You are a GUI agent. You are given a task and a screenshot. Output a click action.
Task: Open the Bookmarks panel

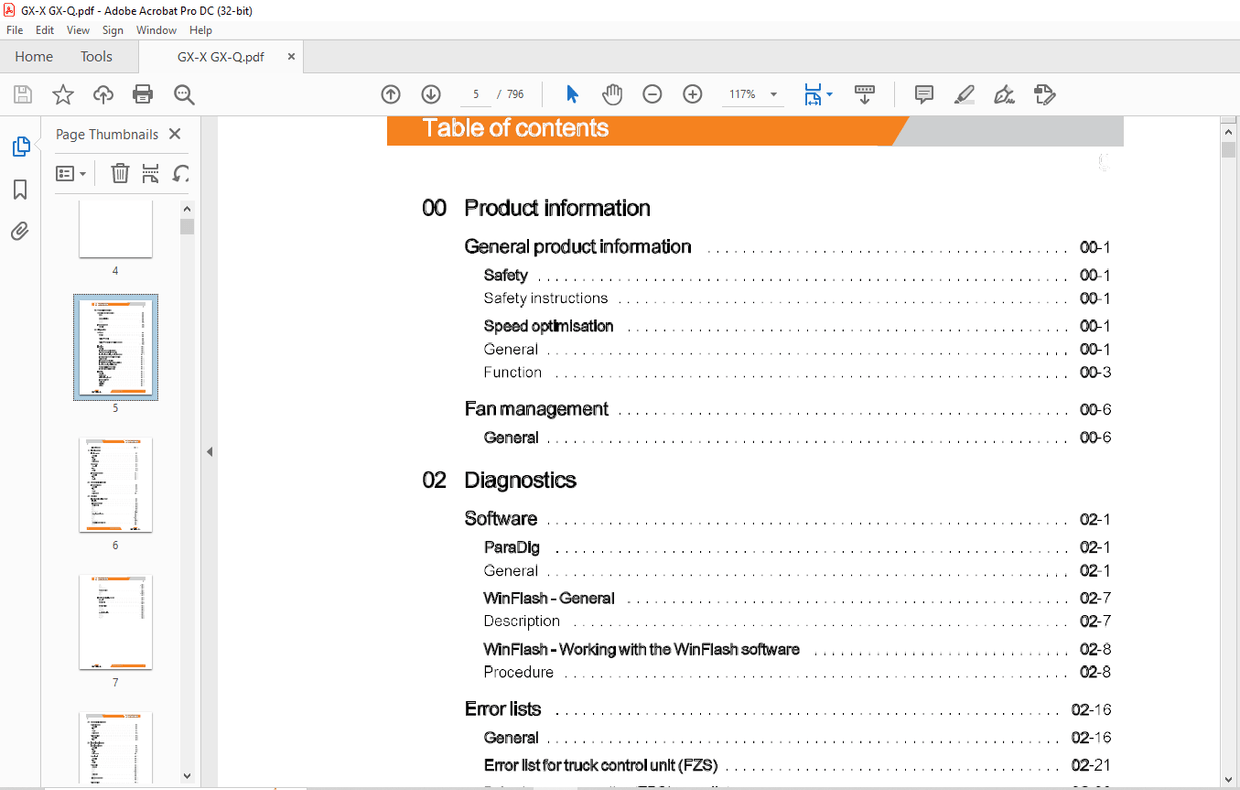click(19, 190)
